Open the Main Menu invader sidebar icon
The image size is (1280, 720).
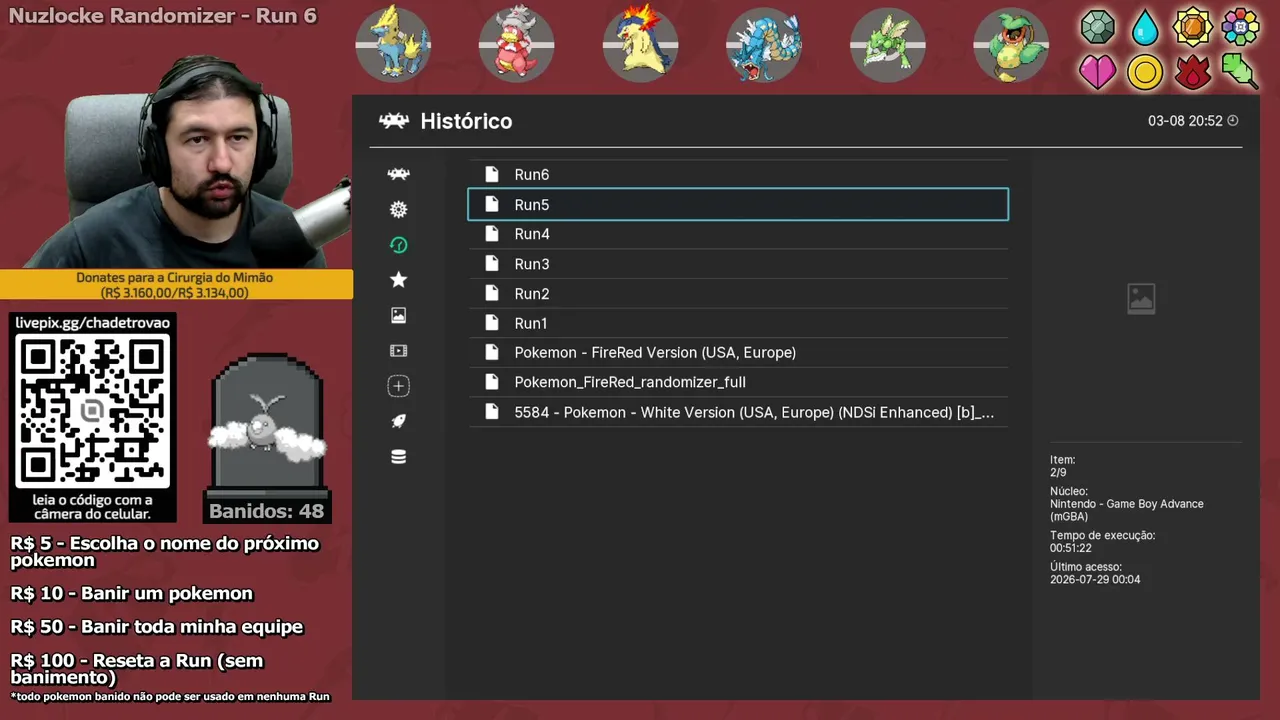(x=398, y=174)
